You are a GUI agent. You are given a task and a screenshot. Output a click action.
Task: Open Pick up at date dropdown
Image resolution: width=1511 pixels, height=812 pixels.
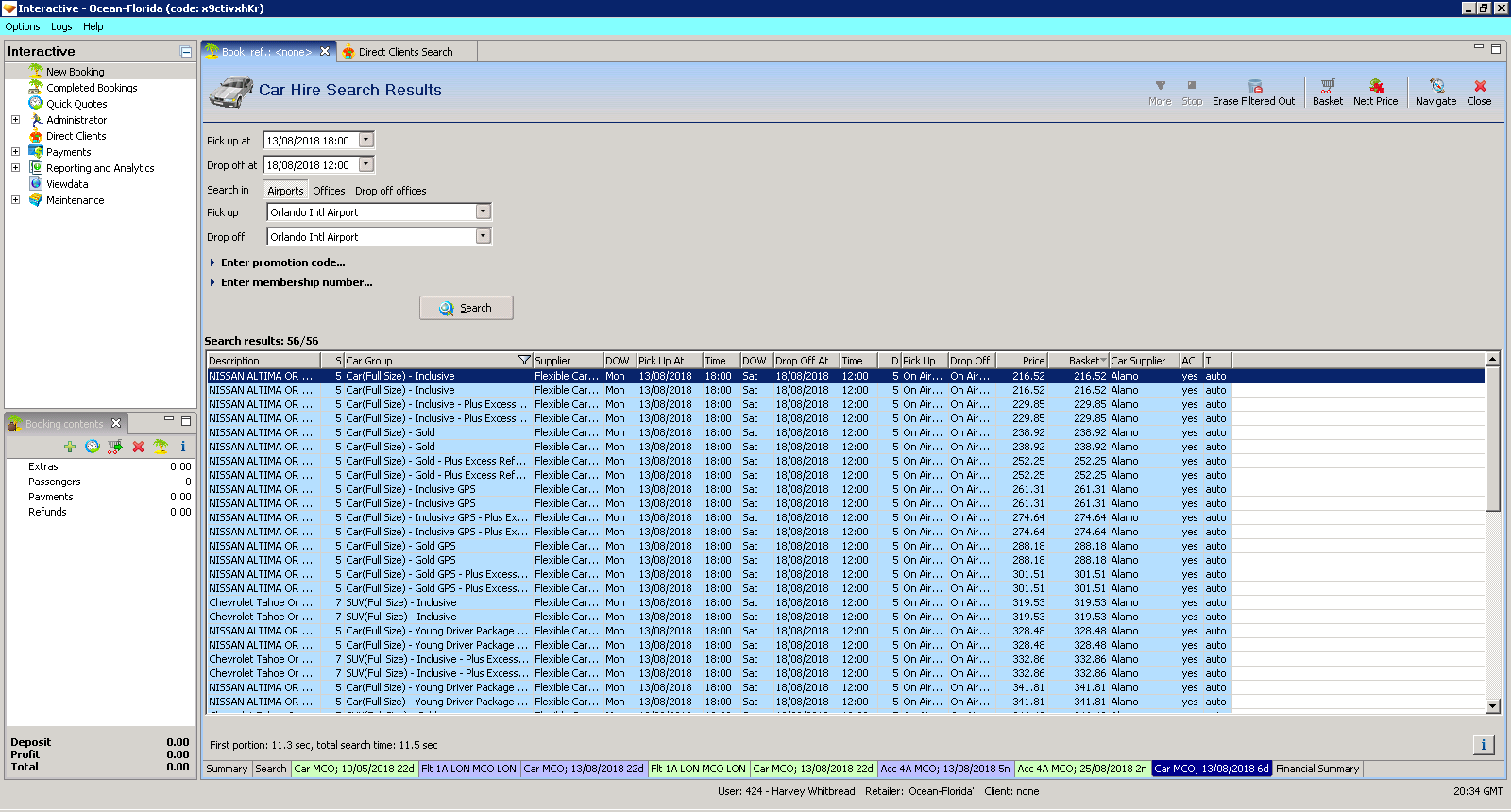(366, 141)
